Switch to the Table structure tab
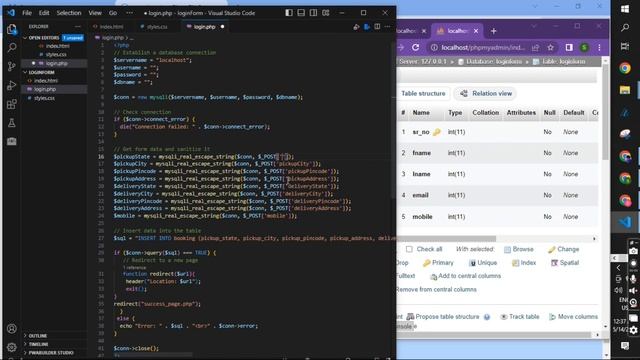This screenshot has height=360, width=640. tap(423, 93)
